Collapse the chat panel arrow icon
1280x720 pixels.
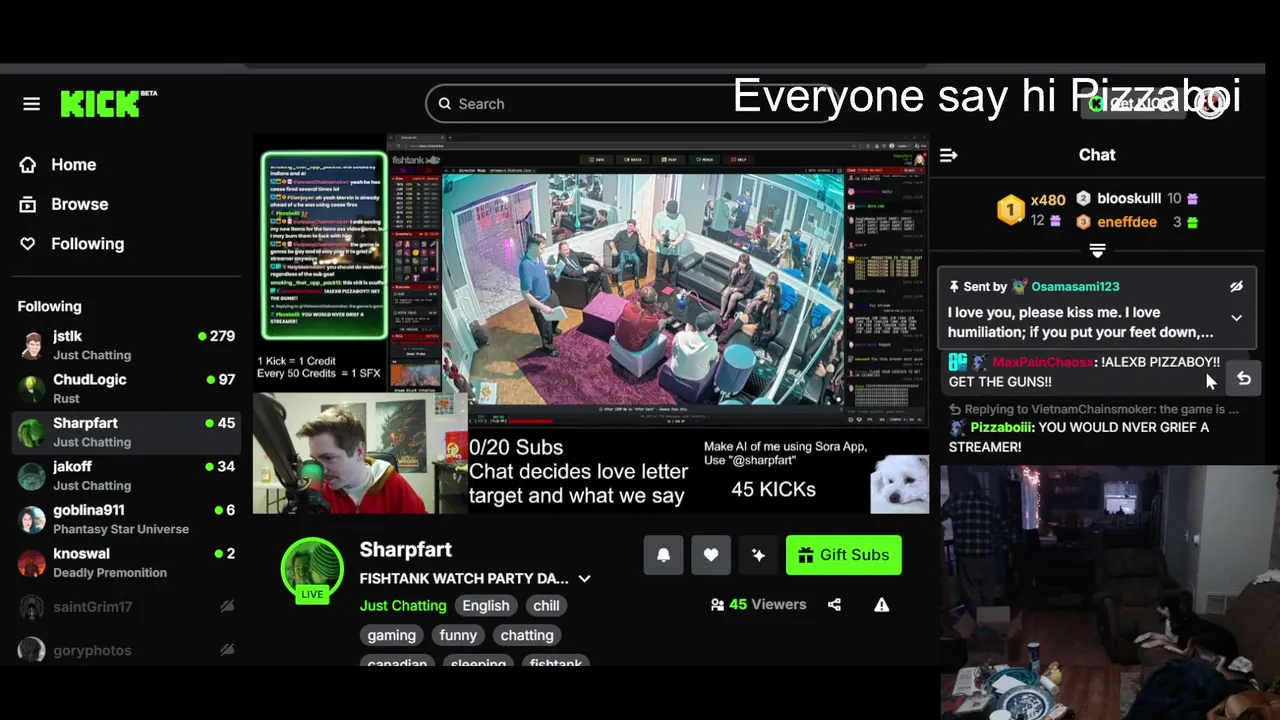(949, 155)
